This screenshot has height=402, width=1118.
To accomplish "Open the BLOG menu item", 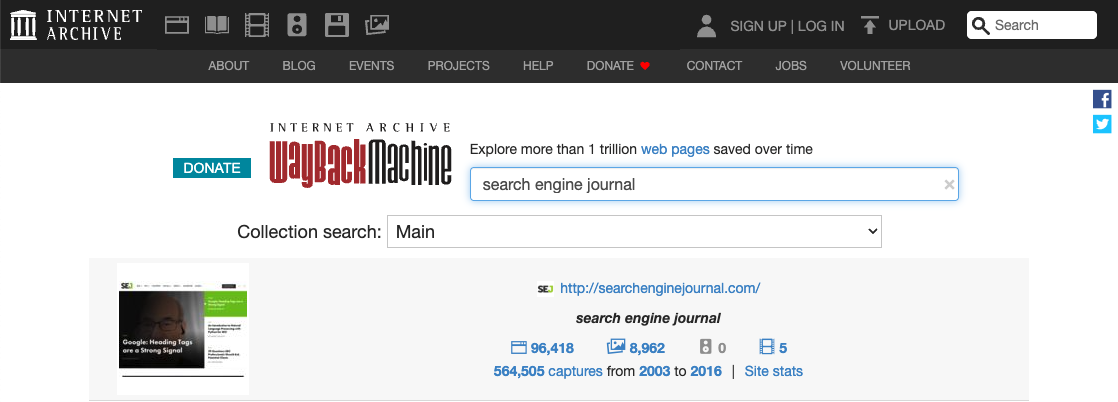I will coord(299,66).
